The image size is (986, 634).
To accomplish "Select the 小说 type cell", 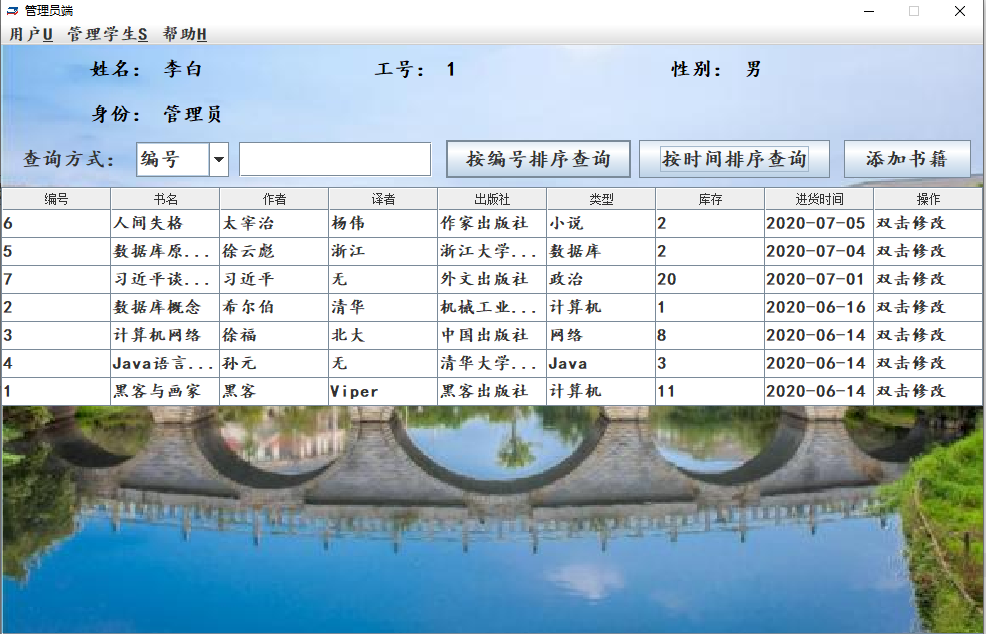I will point(601,223).
